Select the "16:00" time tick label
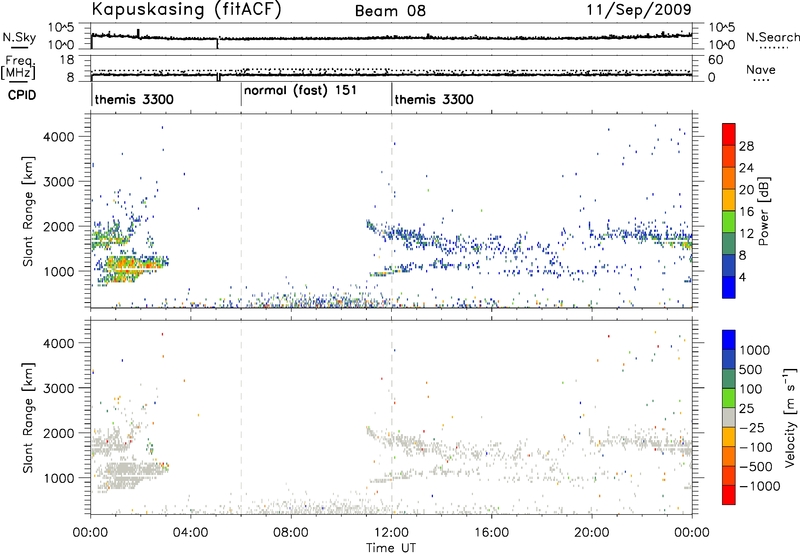The height and width of the screenshot is (554, 800). 491,533
